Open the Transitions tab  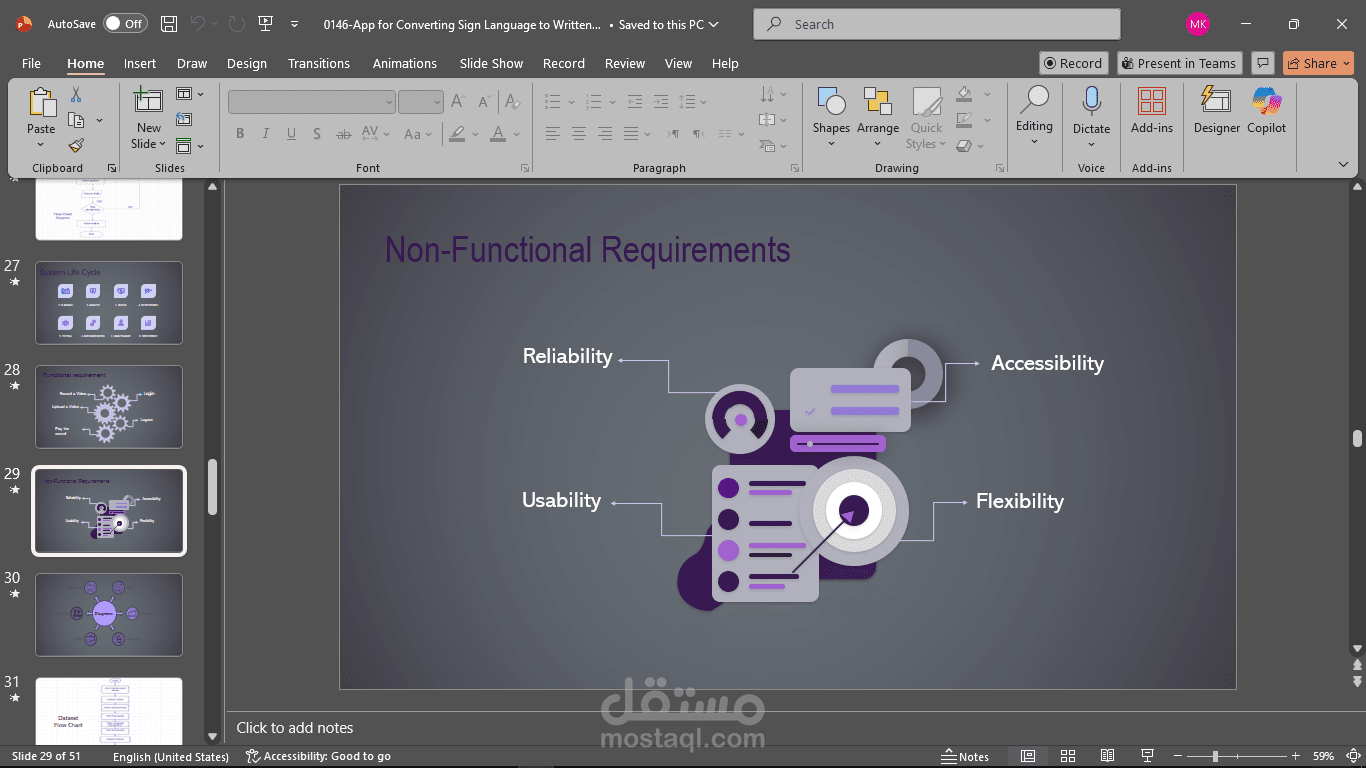coord(319,63)
